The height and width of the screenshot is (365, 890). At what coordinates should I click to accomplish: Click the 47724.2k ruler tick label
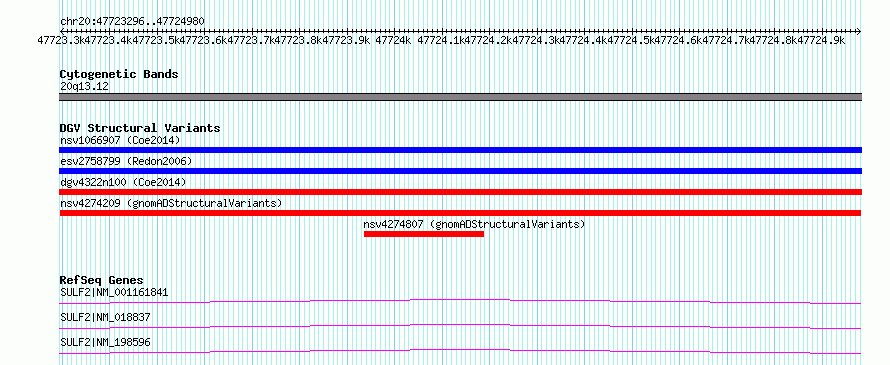click(489, 40)
